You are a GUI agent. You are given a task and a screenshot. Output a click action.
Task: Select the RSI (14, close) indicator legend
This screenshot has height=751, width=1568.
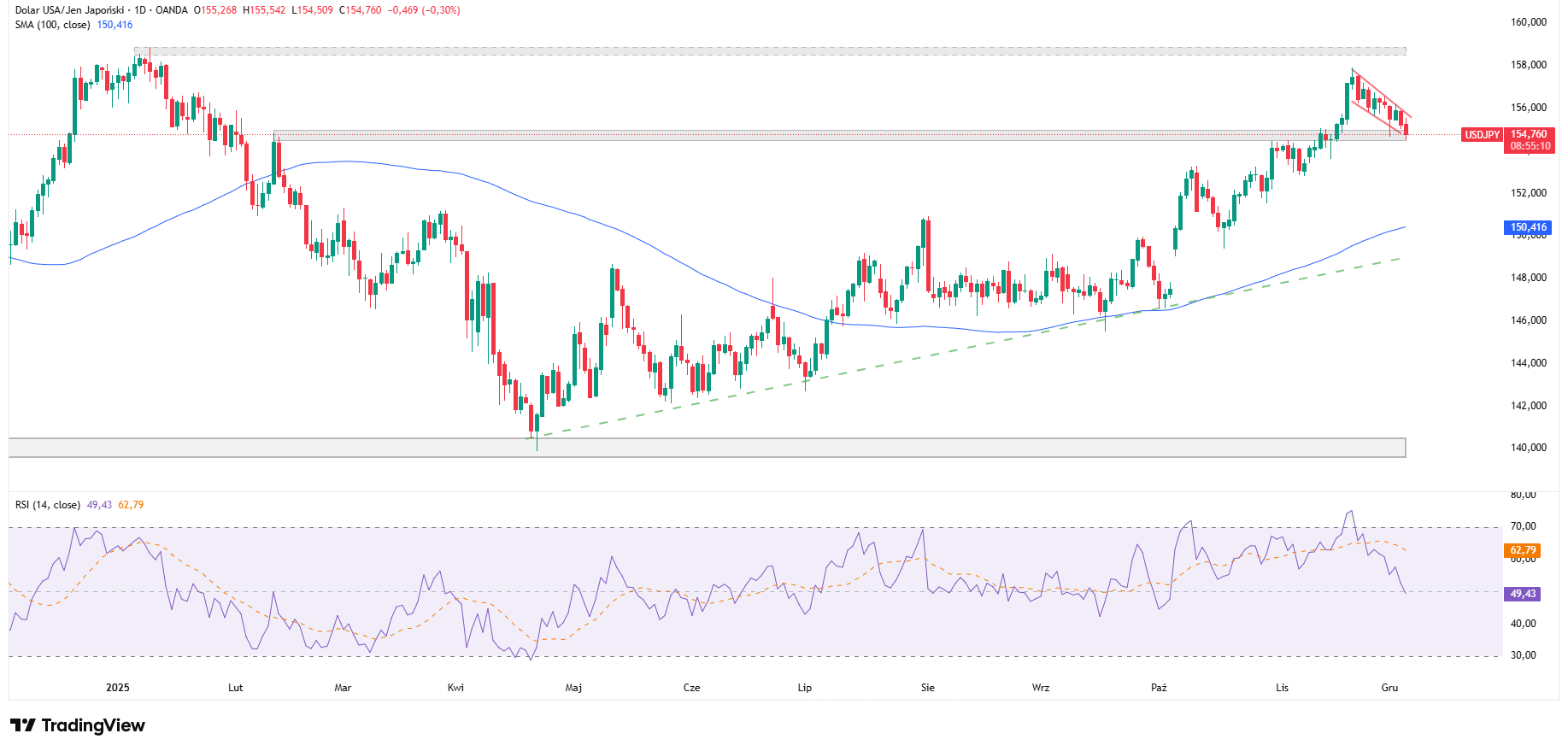click(48, 505)
